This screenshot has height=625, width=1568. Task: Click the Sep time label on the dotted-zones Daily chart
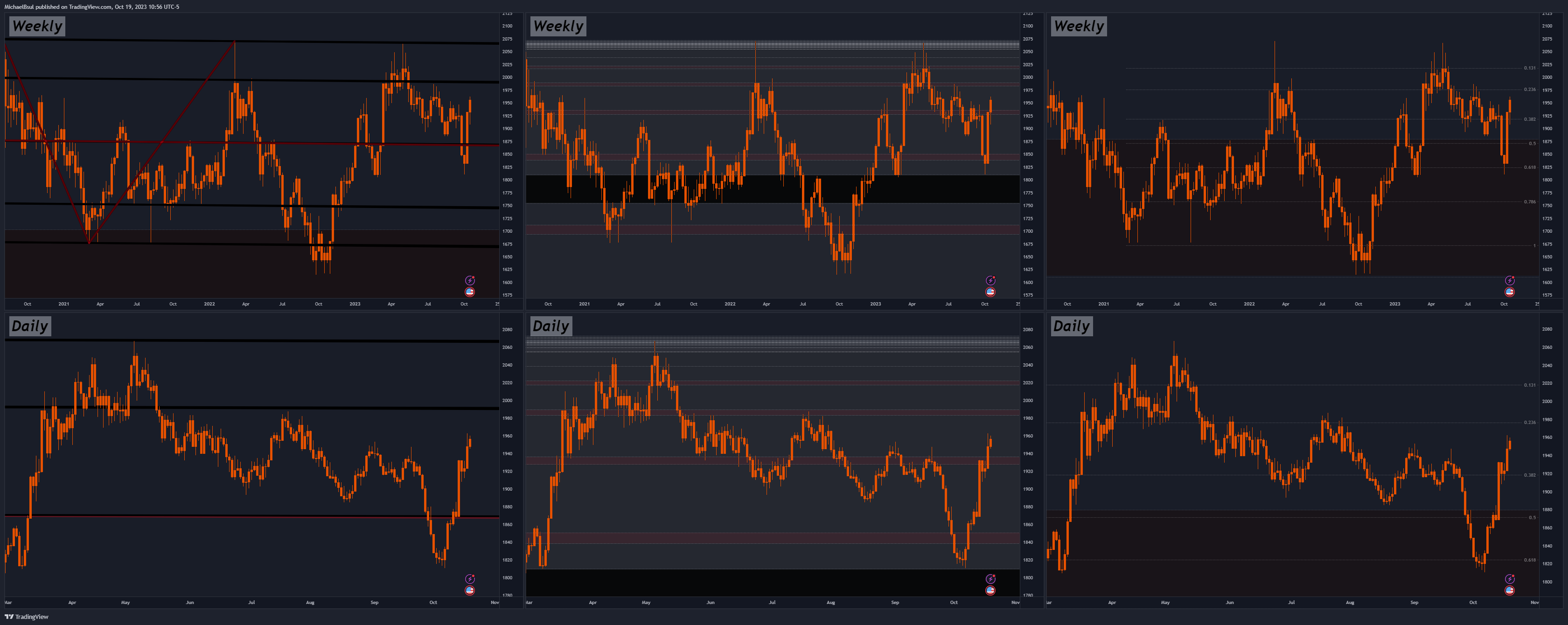point(895,603)
